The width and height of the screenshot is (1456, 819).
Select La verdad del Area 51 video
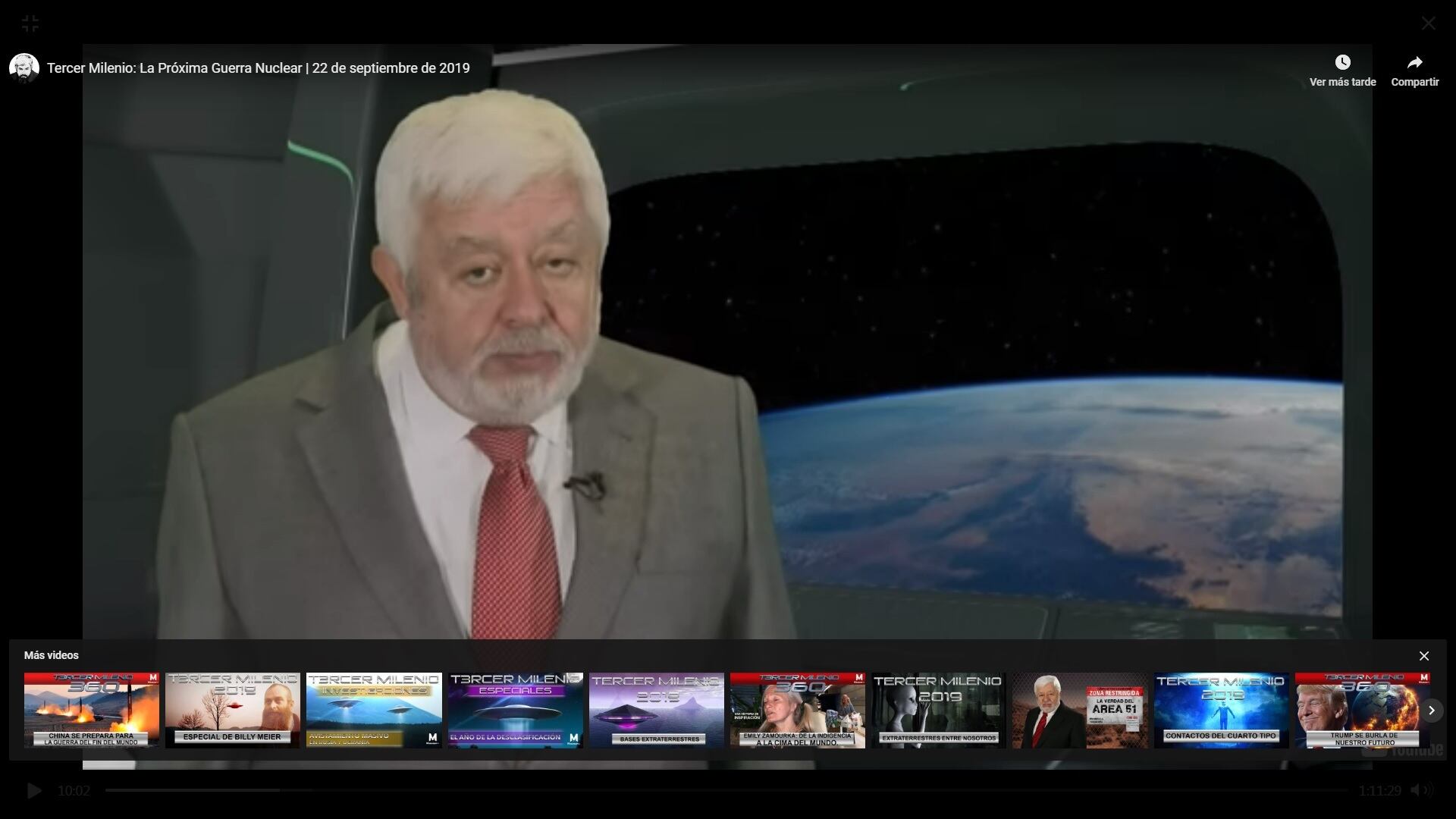[1080, 710]
